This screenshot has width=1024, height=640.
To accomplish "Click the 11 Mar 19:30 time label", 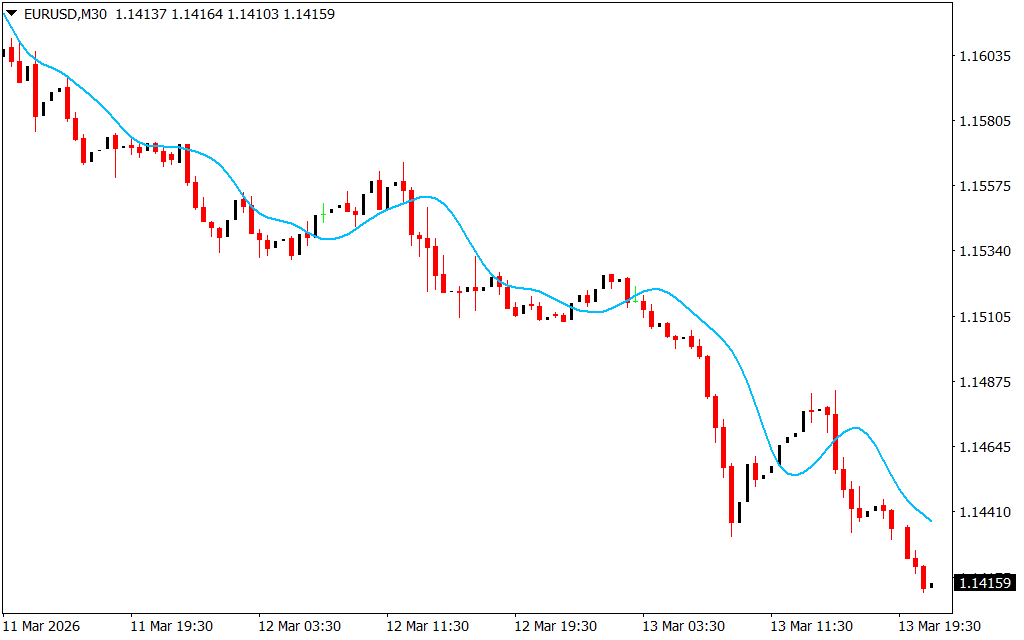I will click(171, 626).
